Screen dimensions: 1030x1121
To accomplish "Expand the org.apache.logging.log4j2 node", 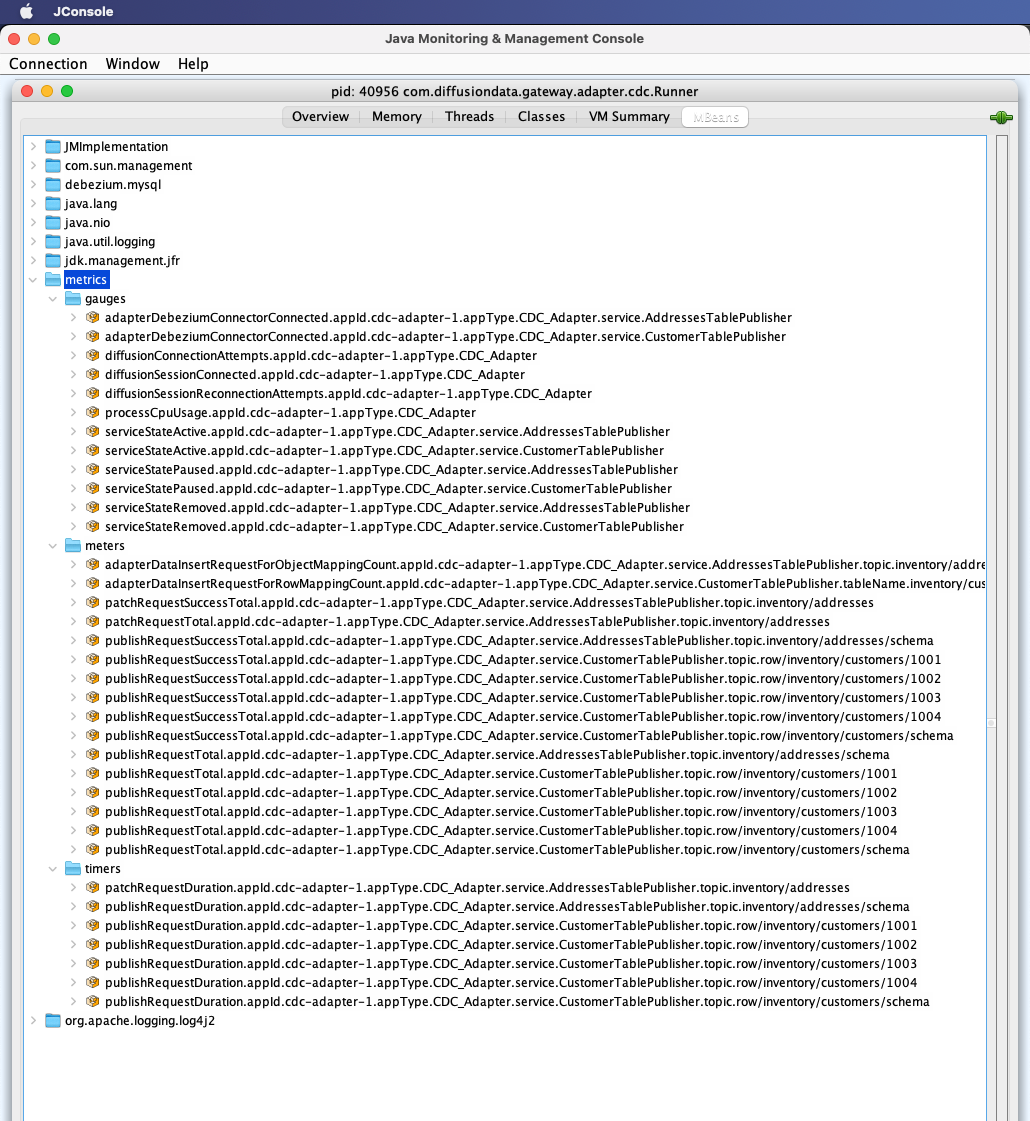I will 32,1021.
